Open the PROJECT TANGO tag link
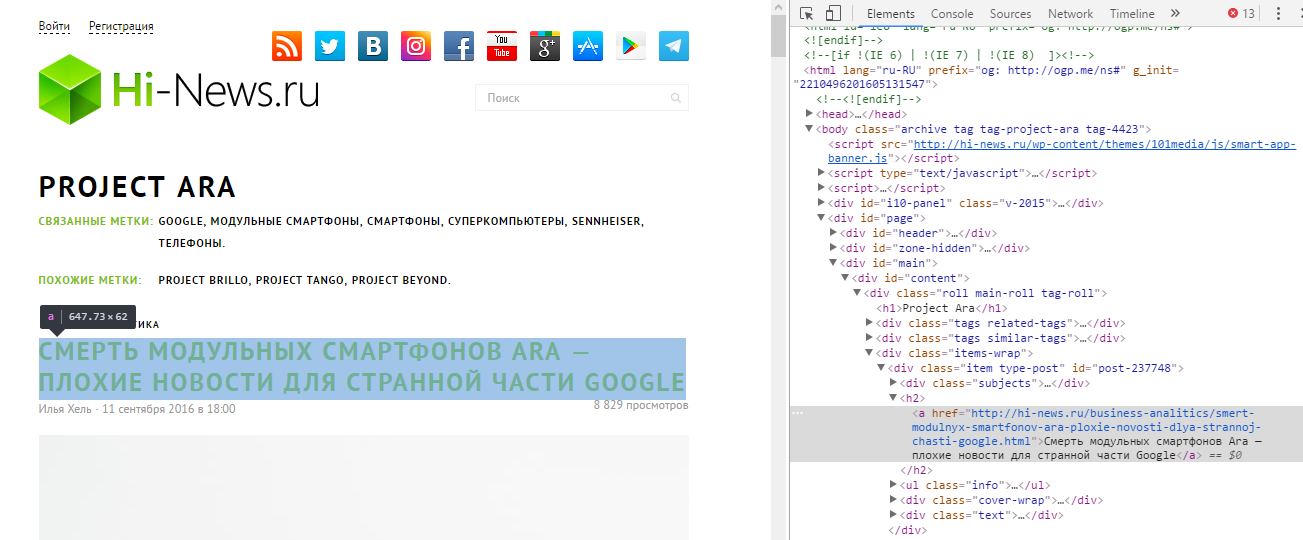 tap(299, 280)
